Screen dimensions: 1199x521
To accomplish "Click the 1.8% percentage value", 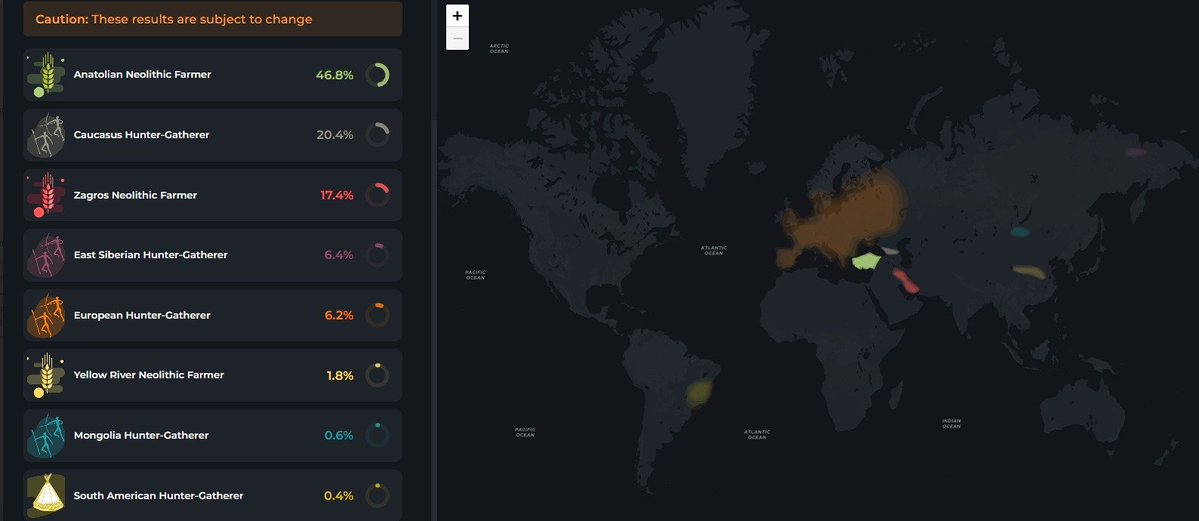I will point(340,375).
